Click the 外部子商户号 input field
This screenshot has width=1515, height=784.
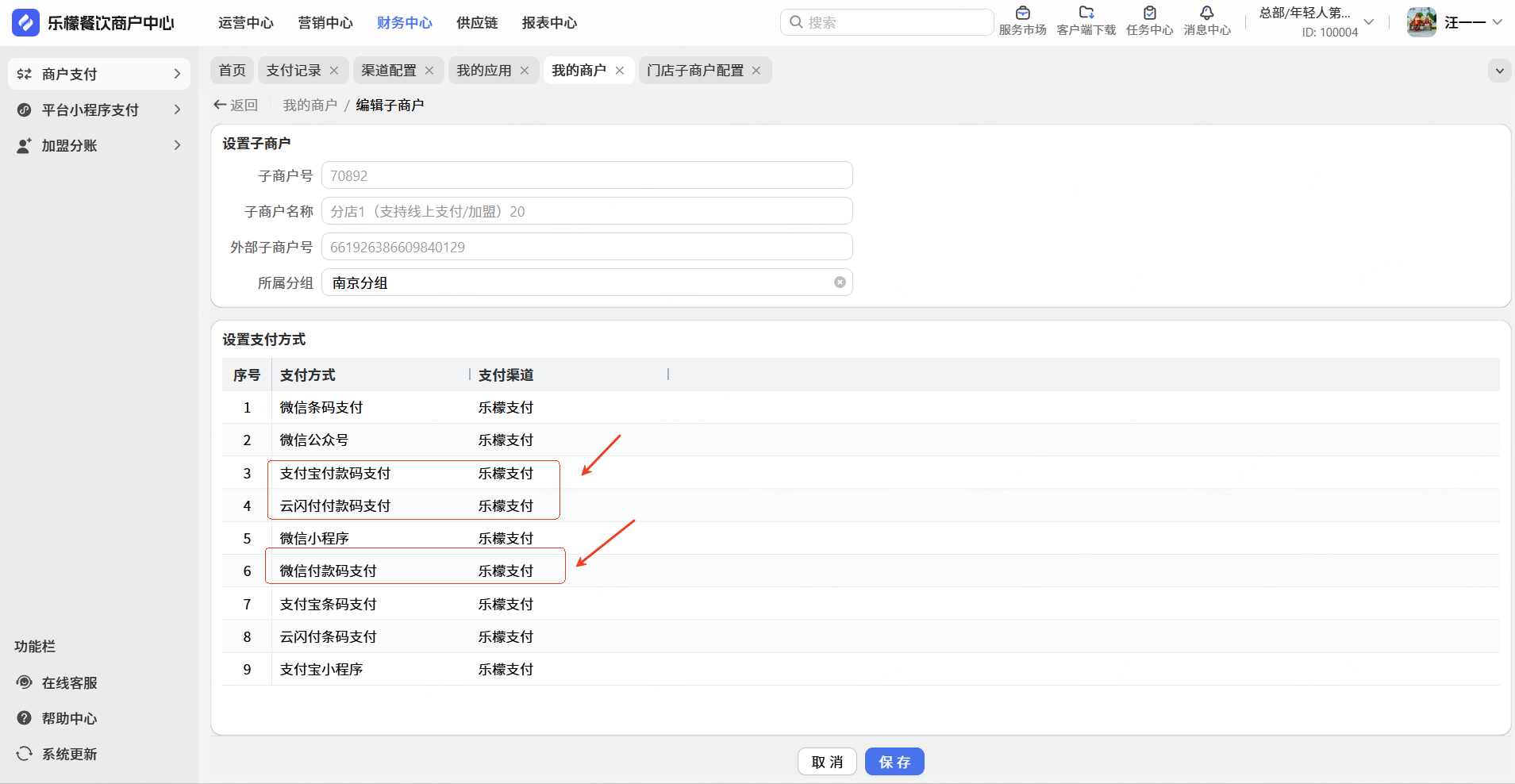(x=587, y=247)
